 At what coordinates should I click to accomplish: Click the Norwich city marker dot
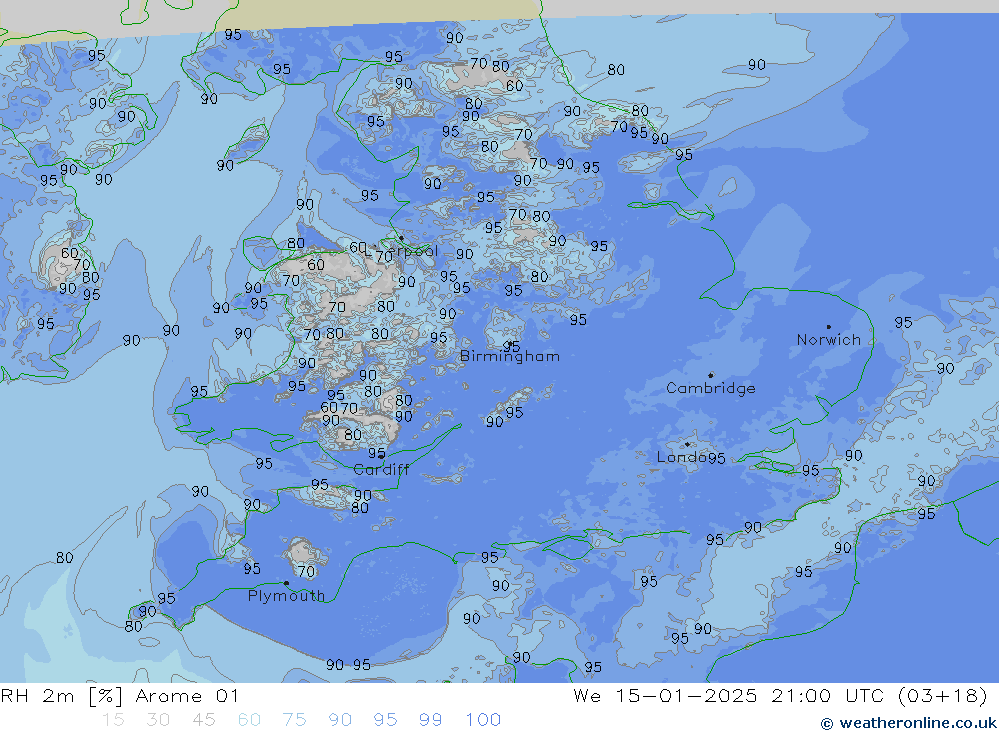(828, 327)
